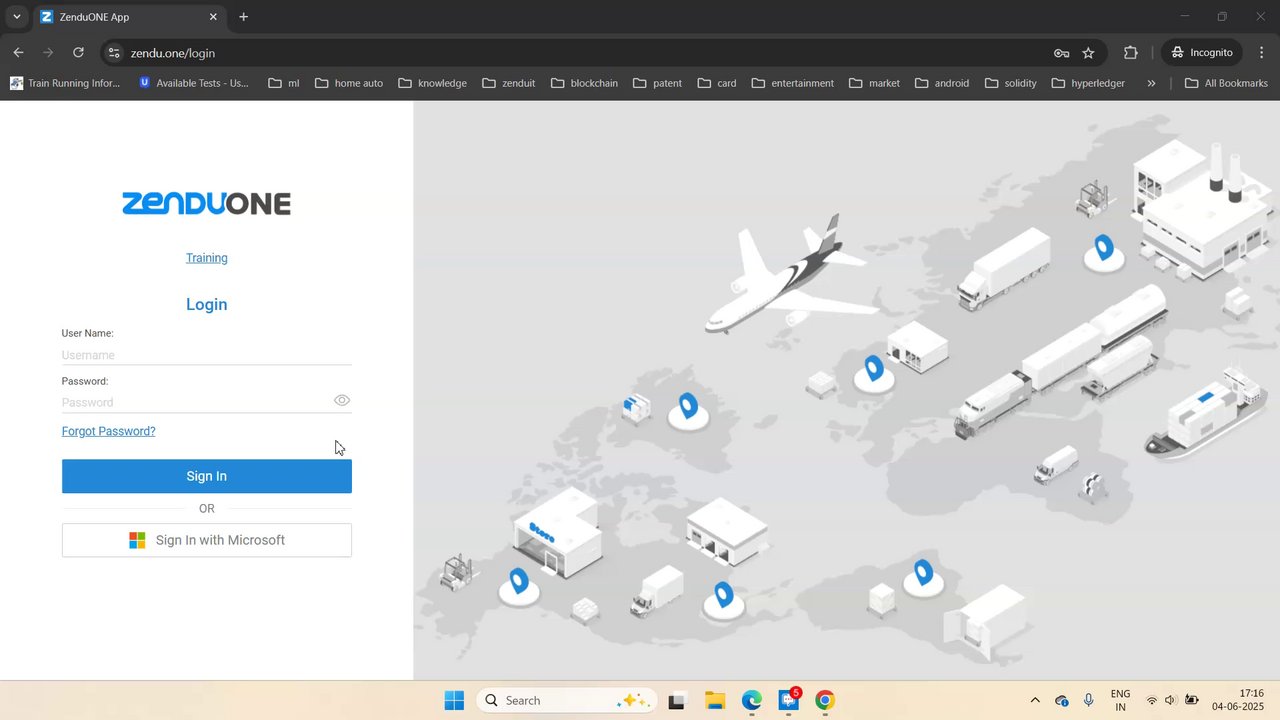The height and width of the screenshot is (720, 1280).
Task: Open taskbar app with 5 badge
Action: (x=789, y=700)
